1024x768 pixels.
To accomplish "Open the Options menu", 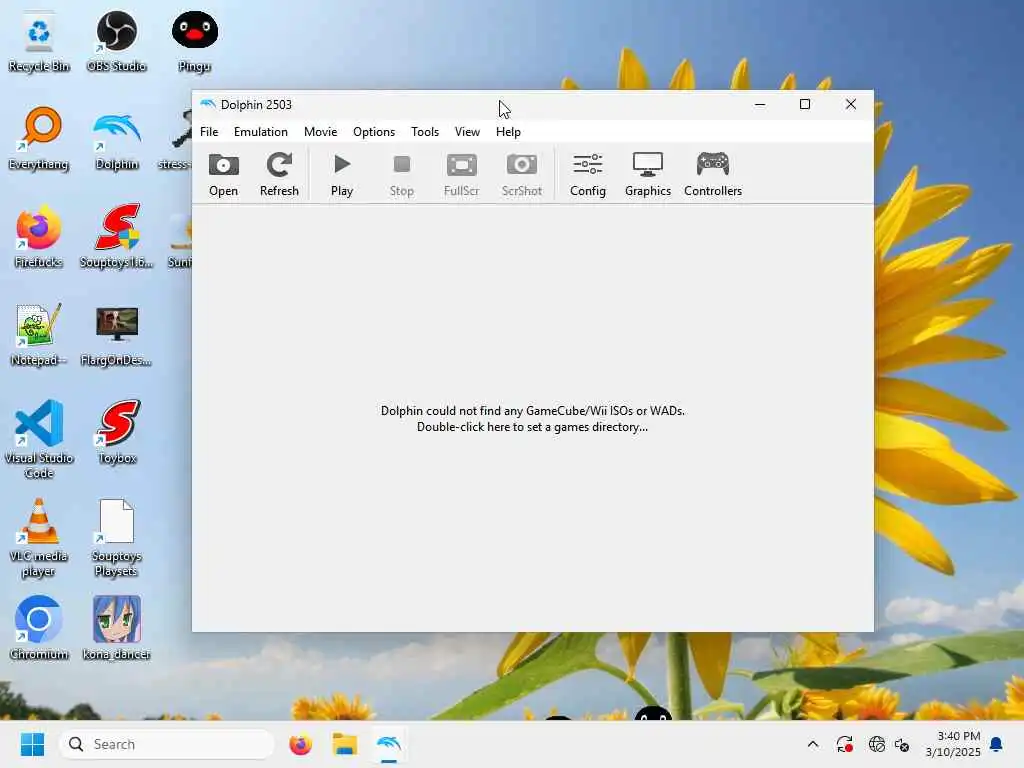I will coord(374,132).
